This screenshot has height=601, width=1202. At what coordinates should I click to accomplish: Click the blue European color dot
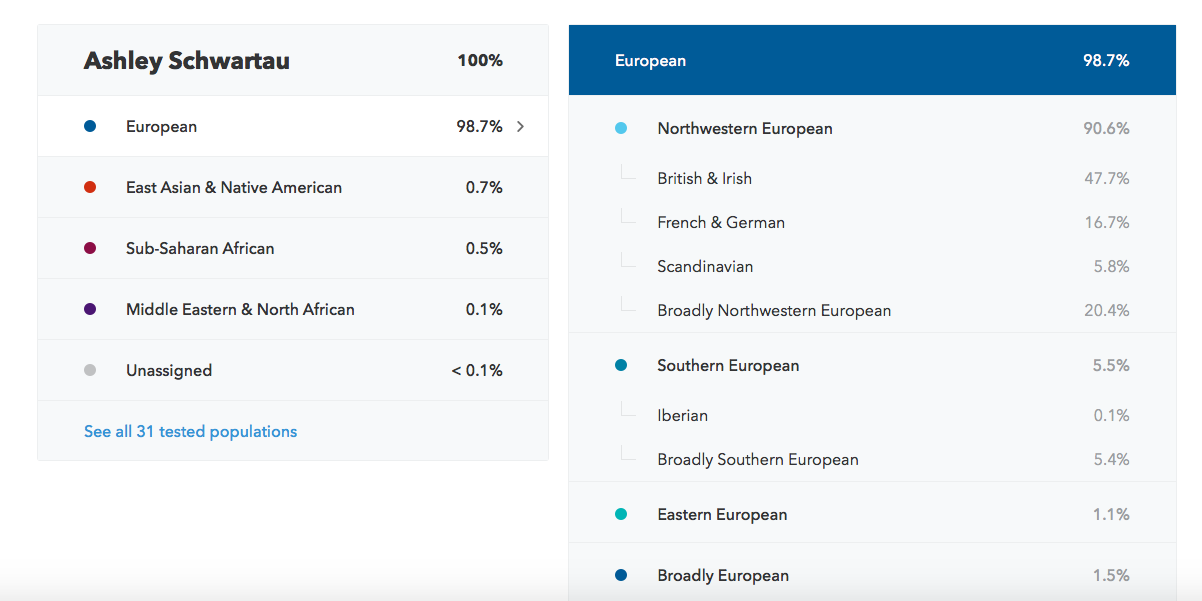(90, 127)
